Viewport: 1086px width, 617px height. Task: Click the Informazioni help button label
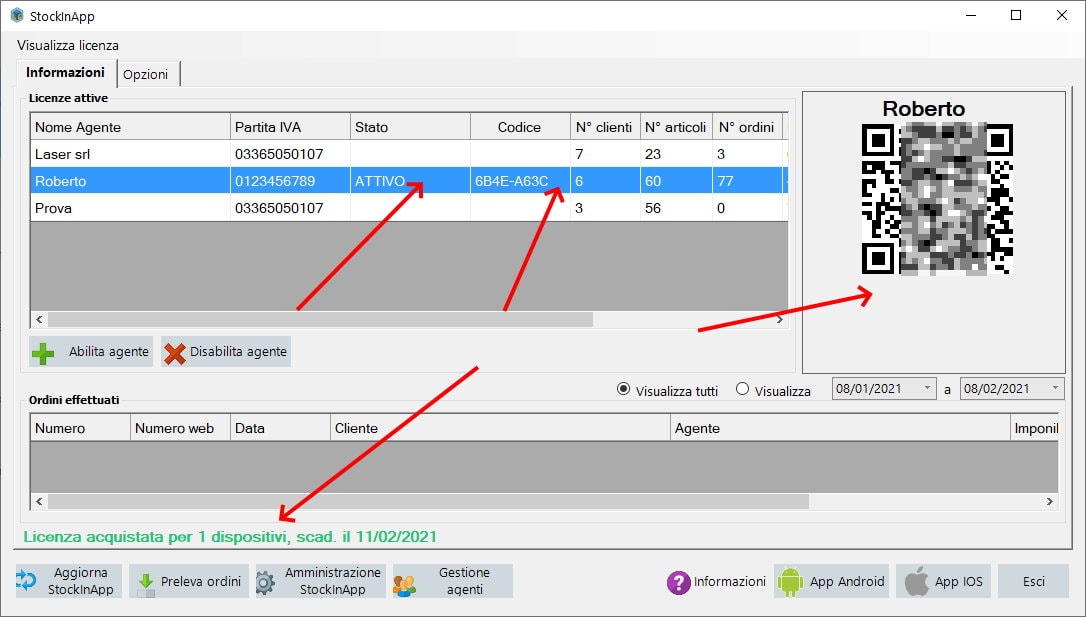click(x=730, y=582)
